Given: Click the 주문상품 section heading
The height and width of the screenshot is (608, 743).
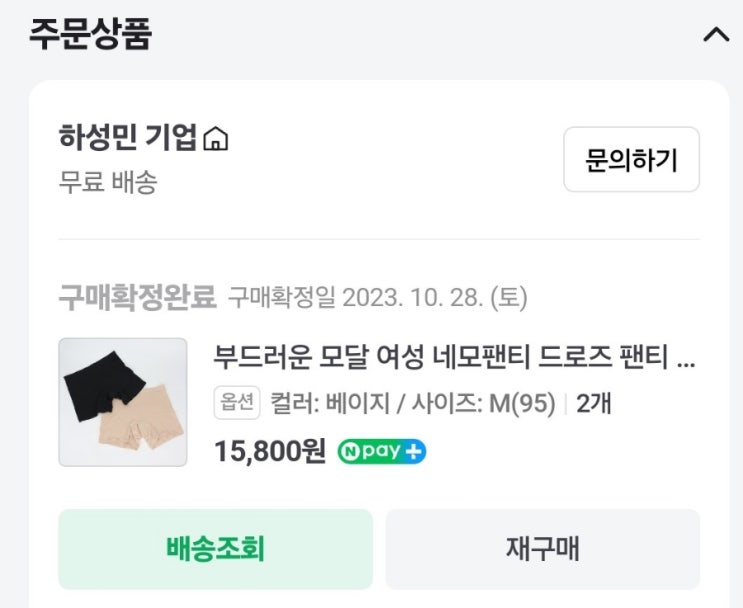Looking at the screenshot, I should 90,34.
